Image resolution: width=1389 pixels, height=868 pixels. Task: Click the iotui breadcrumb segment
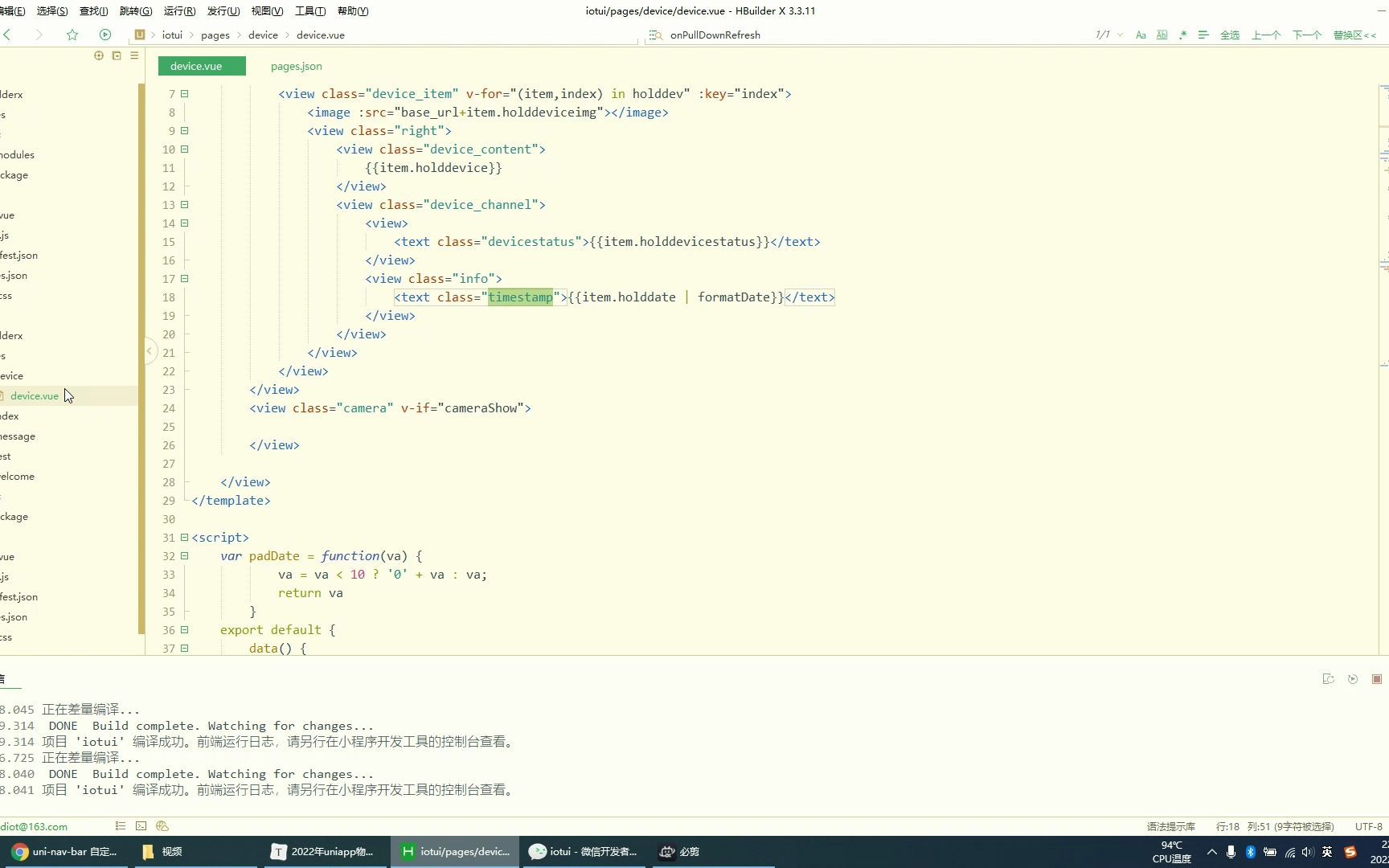(x=172, y=35)
